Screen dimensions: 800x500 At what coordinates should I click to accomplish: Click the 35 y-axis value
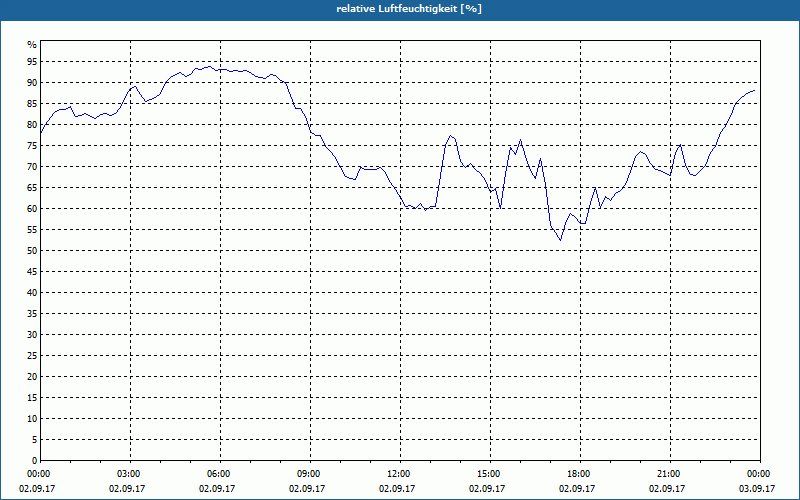click(x=32, y=314)
